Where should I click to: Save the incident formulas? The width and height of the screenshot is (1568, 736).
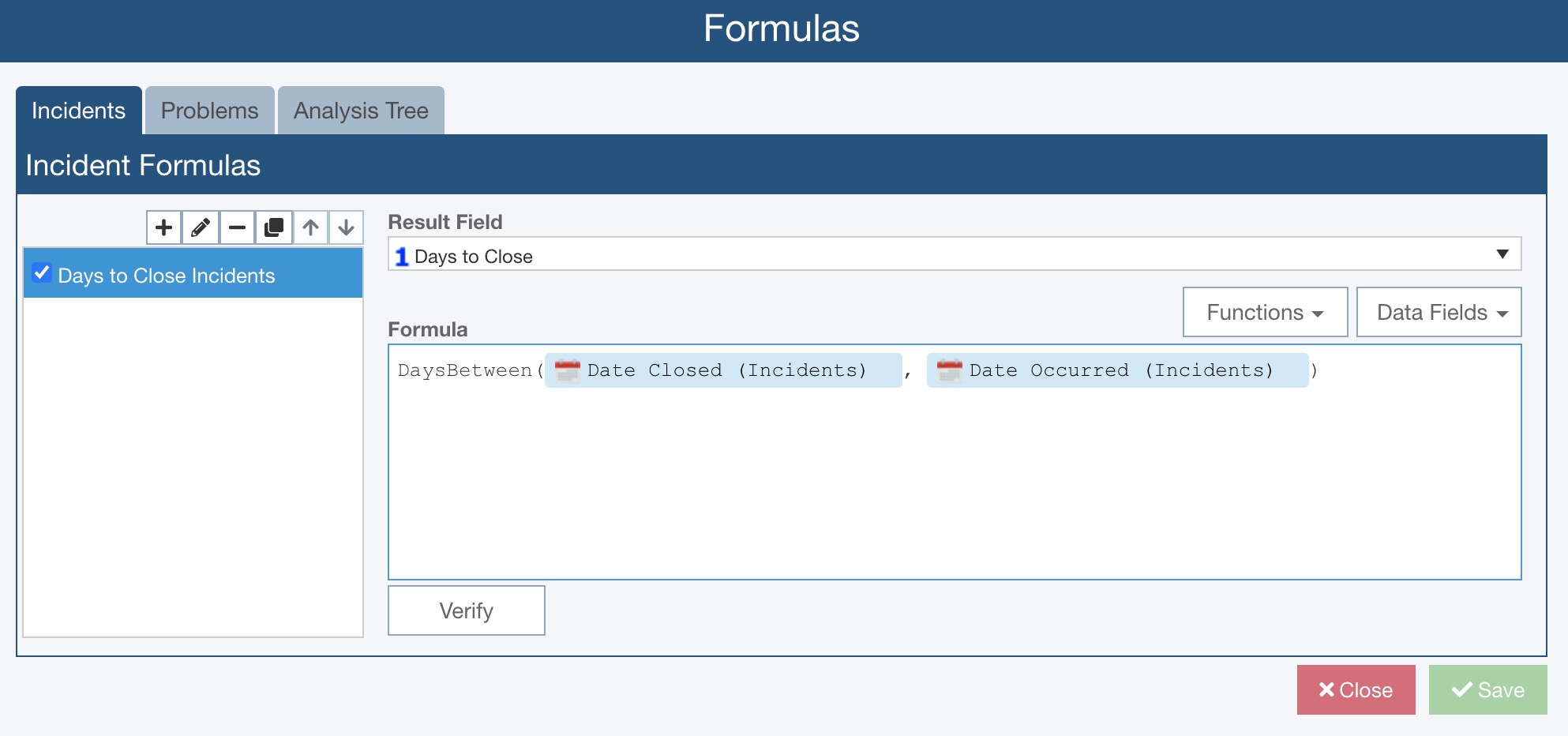pyautogui.click(x=1487, y=689)
